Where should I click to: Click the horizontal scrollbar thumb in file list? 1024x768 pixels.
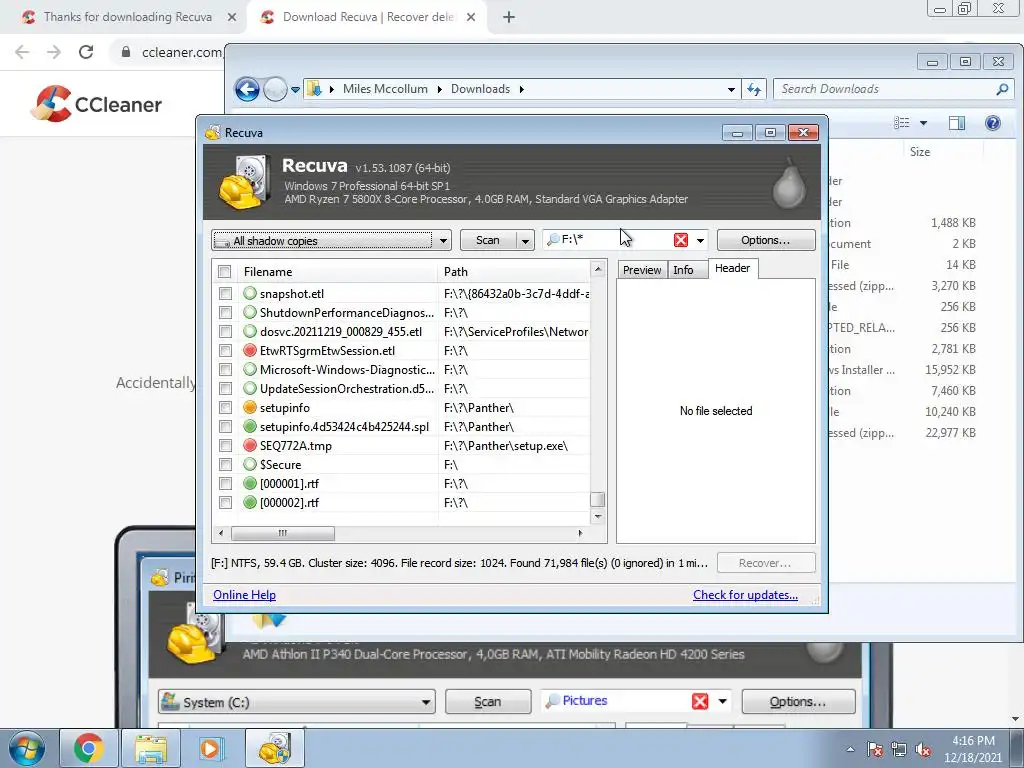(283, 533)
